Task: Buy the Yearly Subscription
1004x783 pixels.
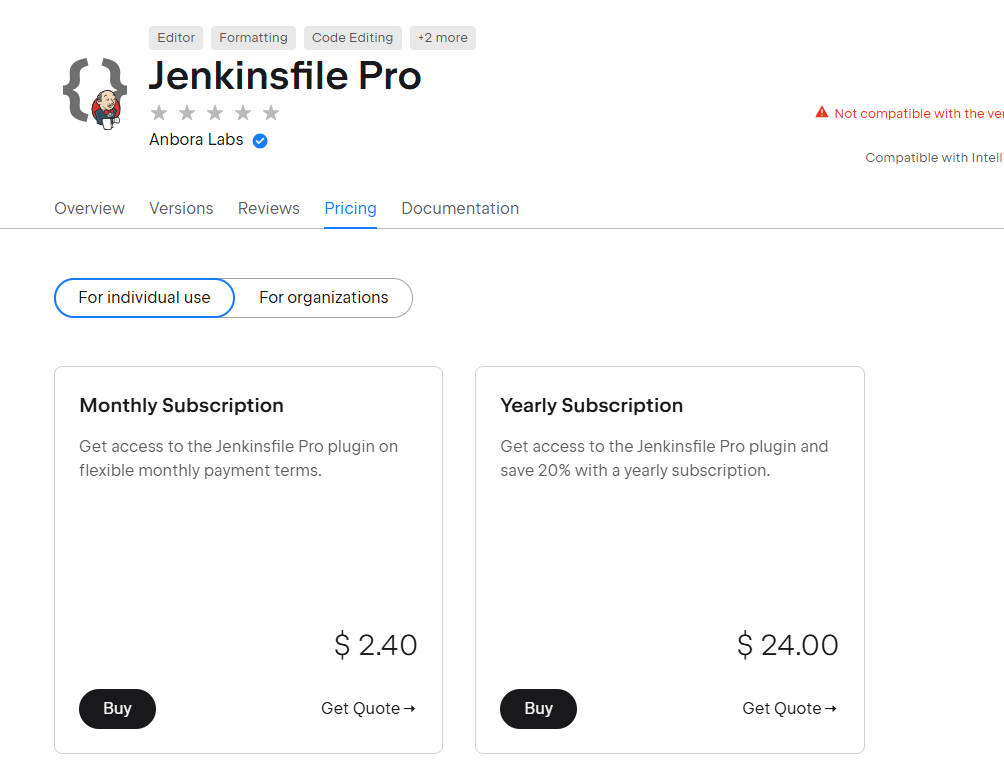Action: [x=538, y=709]
